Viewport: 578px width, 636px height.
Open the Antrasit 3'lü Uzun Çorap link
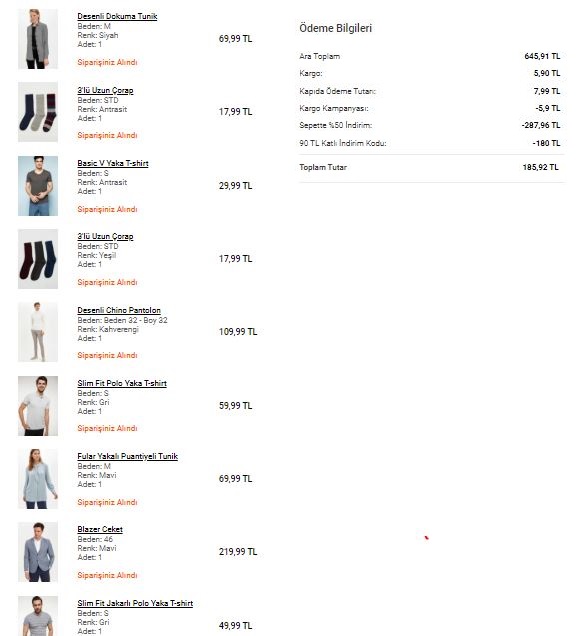105,90
